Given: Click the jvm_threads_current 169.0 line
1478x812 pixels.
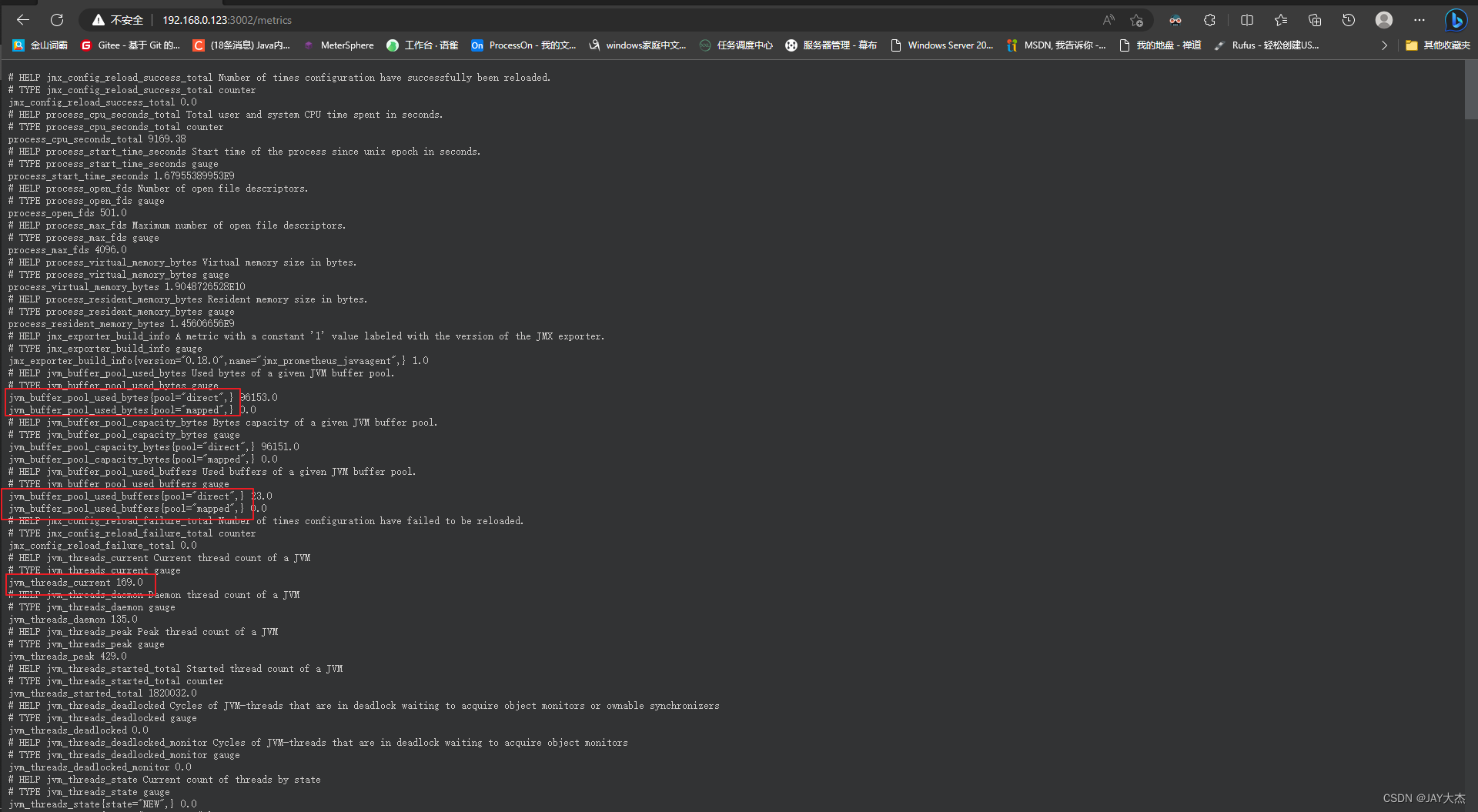Looking at the screenshot, I should coord(75,583).
